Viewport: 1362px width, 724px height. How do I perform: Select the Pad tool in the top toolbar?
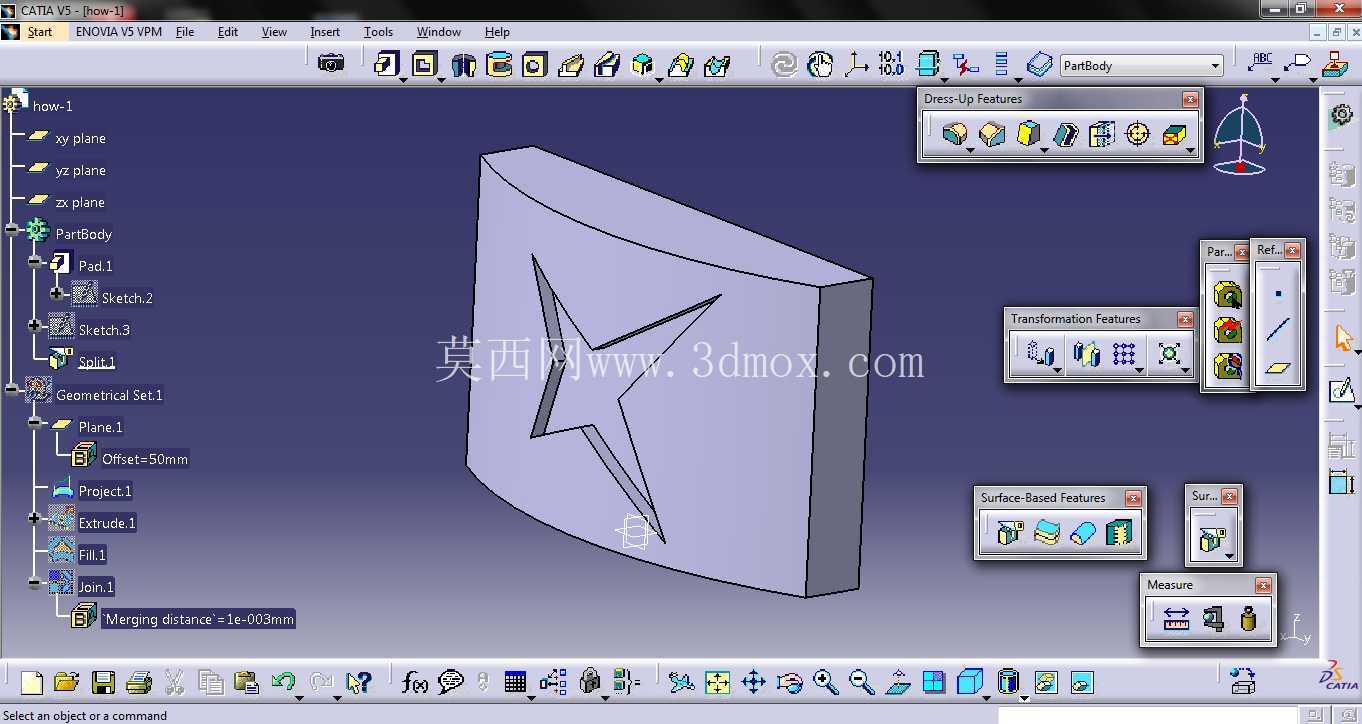pos(387,65)
